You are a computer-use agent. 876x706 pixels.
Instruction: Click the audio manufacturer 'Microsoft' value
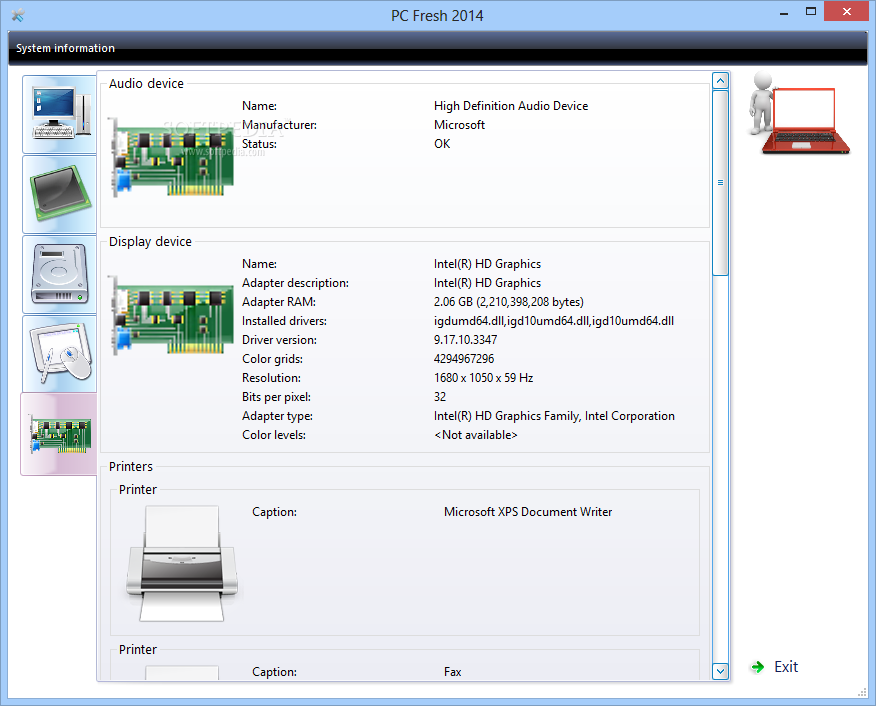tap(459, 125)
